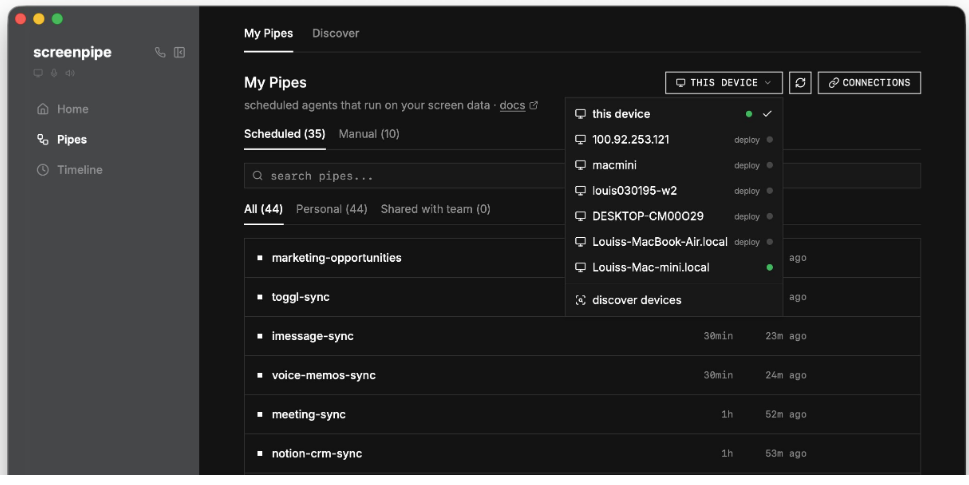Switch to the Manual (10) tab
Viewport: 969px width, 485px height.
tap(369, 134)
